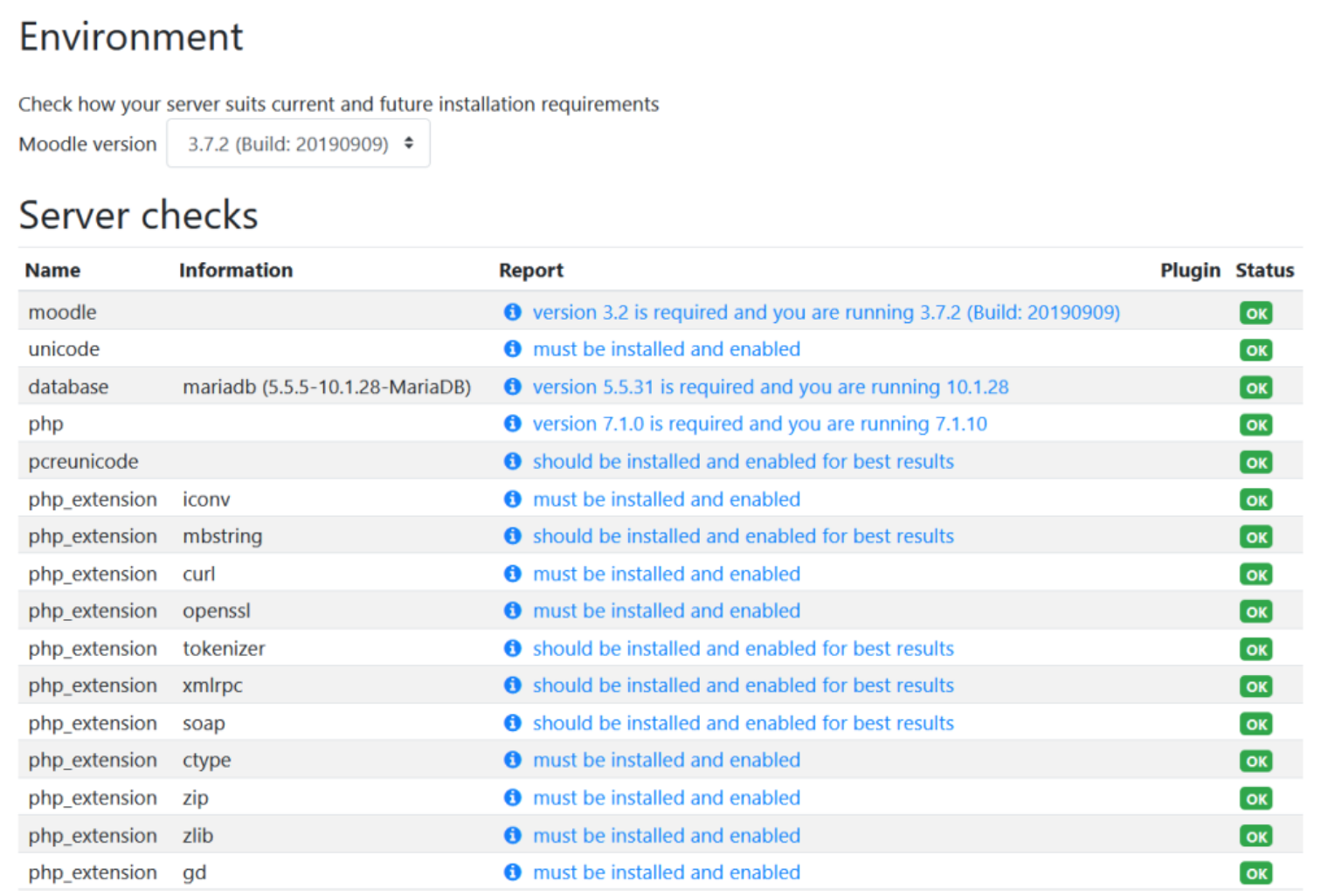Screen dimensions: 1321x896
Task: Open the tokenizer report link
Action: 743,649
